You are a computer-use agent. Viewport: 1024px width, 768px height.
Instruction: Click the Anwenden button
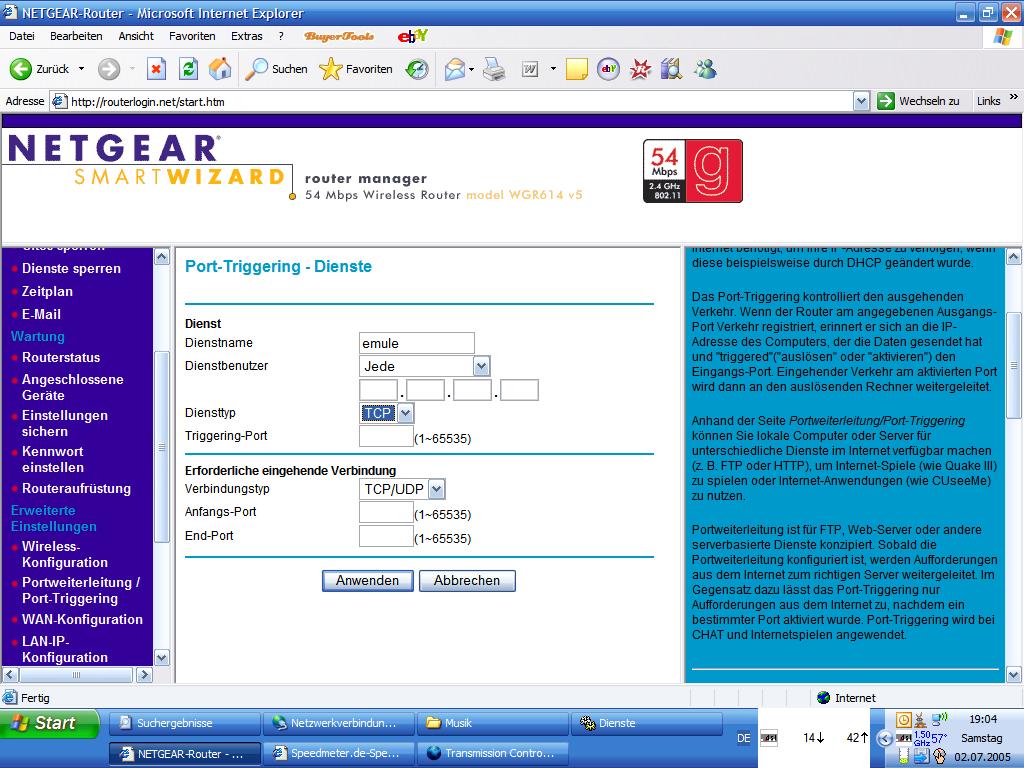(368, 581)
